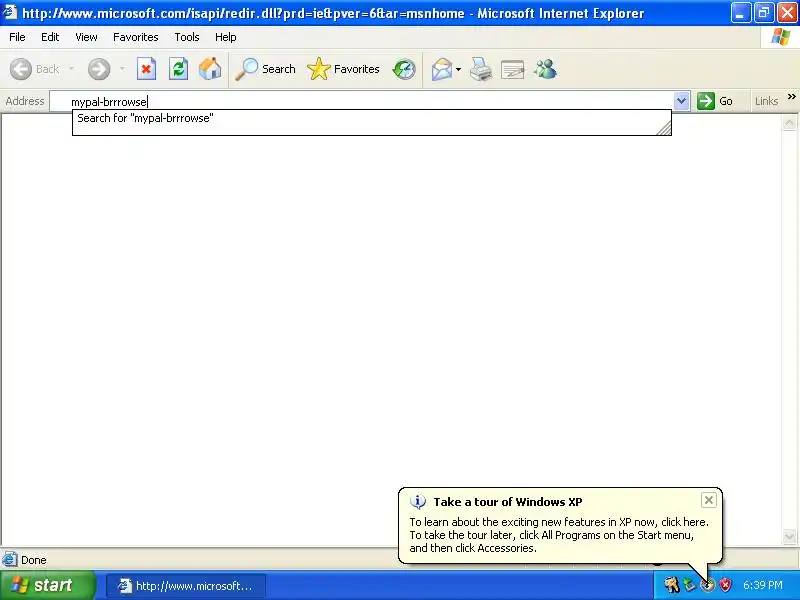Click the Windows tour tray icon
Screen dimensions: 800x600
tap(707, 585)
